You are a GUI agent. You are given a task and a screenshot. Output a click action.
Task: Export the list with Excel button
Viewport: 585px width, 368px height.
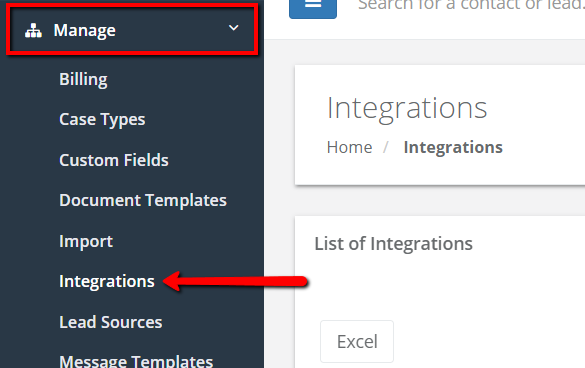click(x=357, y=342)
